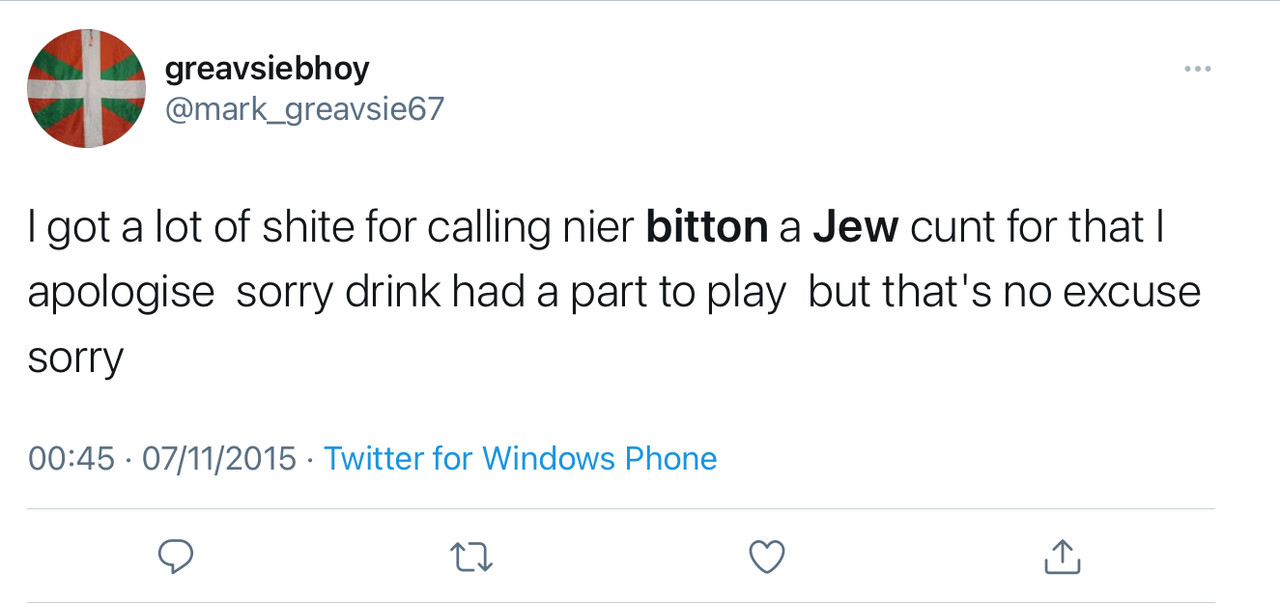Image resolution: width=1280 pixels, height=605 pixels.
Task: Click the final "sorry" on the last line
Action: [75, 357]
